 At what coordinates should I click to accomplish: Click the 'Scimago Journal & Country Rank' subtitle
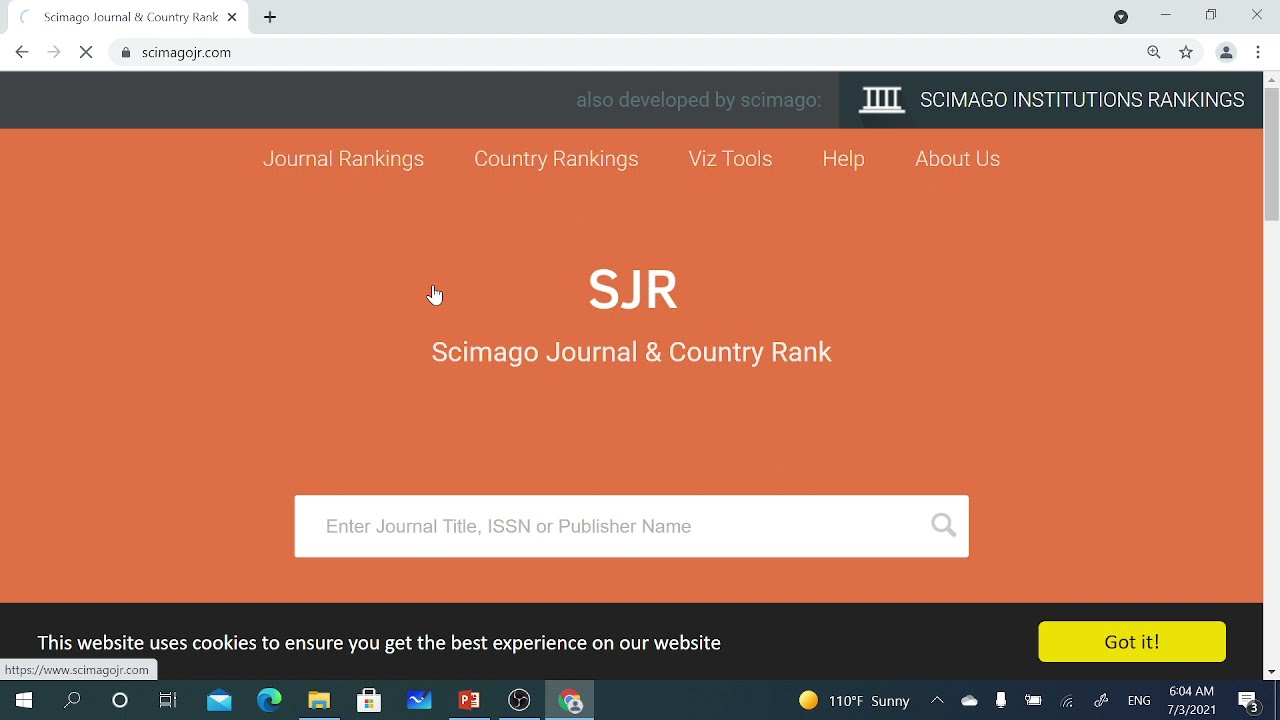point(631,352)
